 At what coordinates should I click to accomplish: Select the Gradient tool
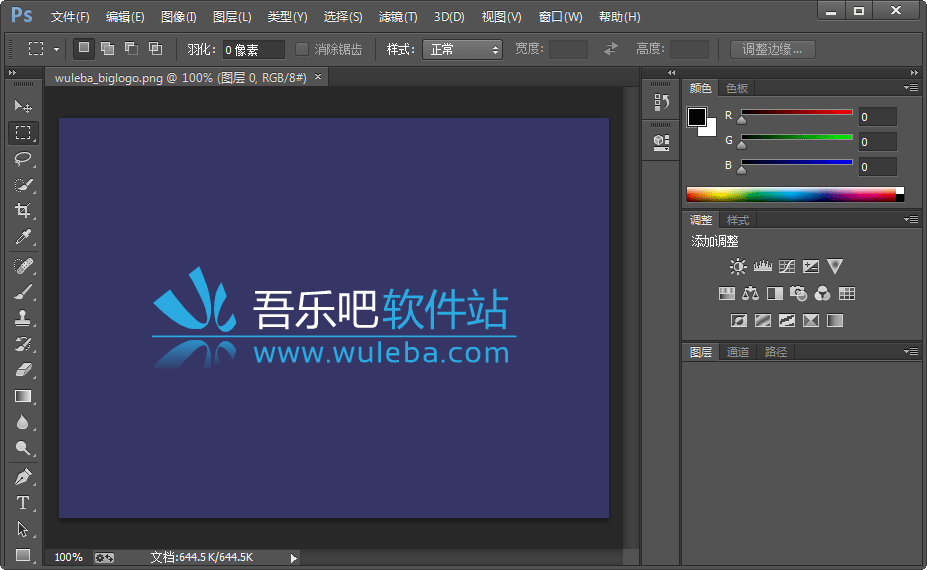[23, 396]
